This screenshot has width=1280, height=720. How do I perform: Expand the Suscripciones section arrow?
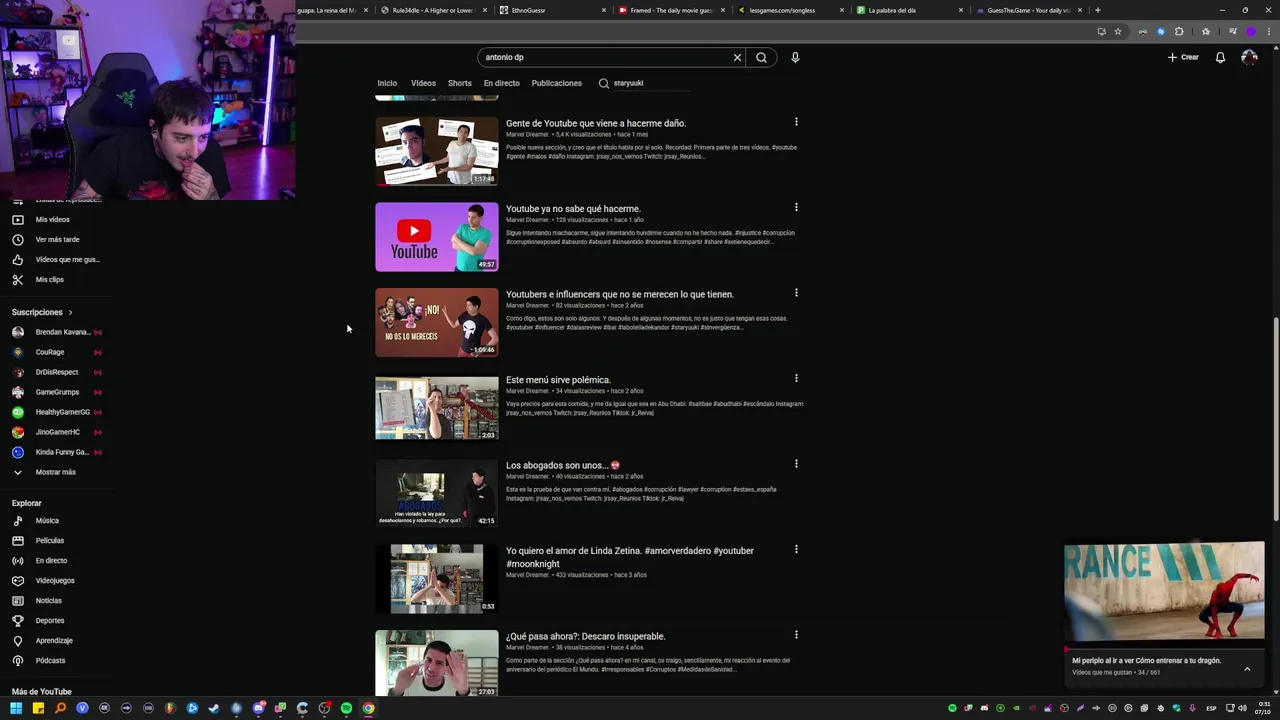point(70,312)
